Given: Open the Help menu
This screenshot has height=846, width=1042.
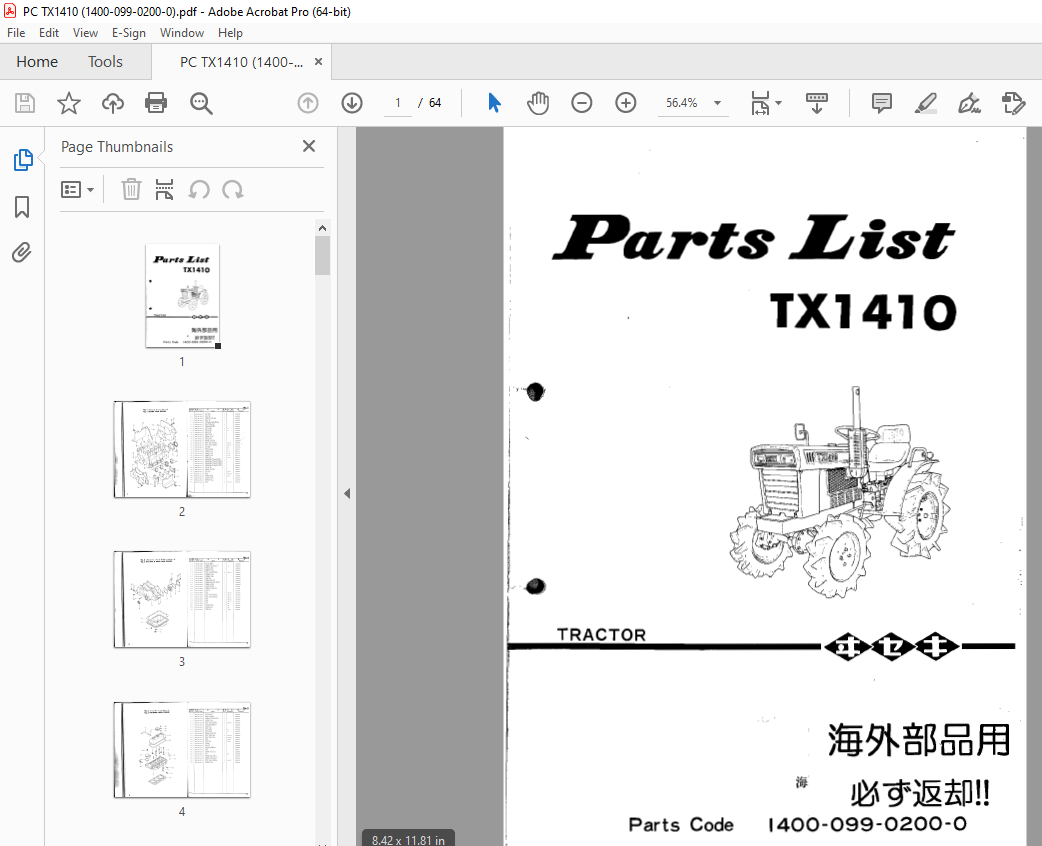Looking at the screenshot, I should [230, 33].
